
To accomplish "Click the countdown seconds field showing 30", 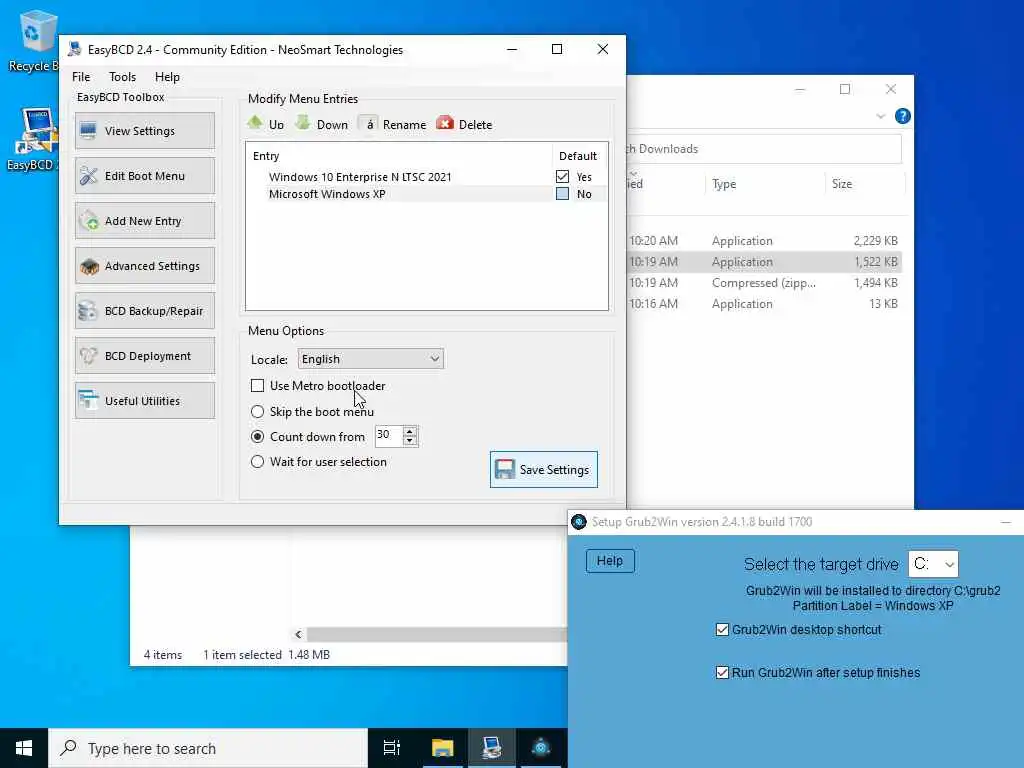I will click(389, 435).
